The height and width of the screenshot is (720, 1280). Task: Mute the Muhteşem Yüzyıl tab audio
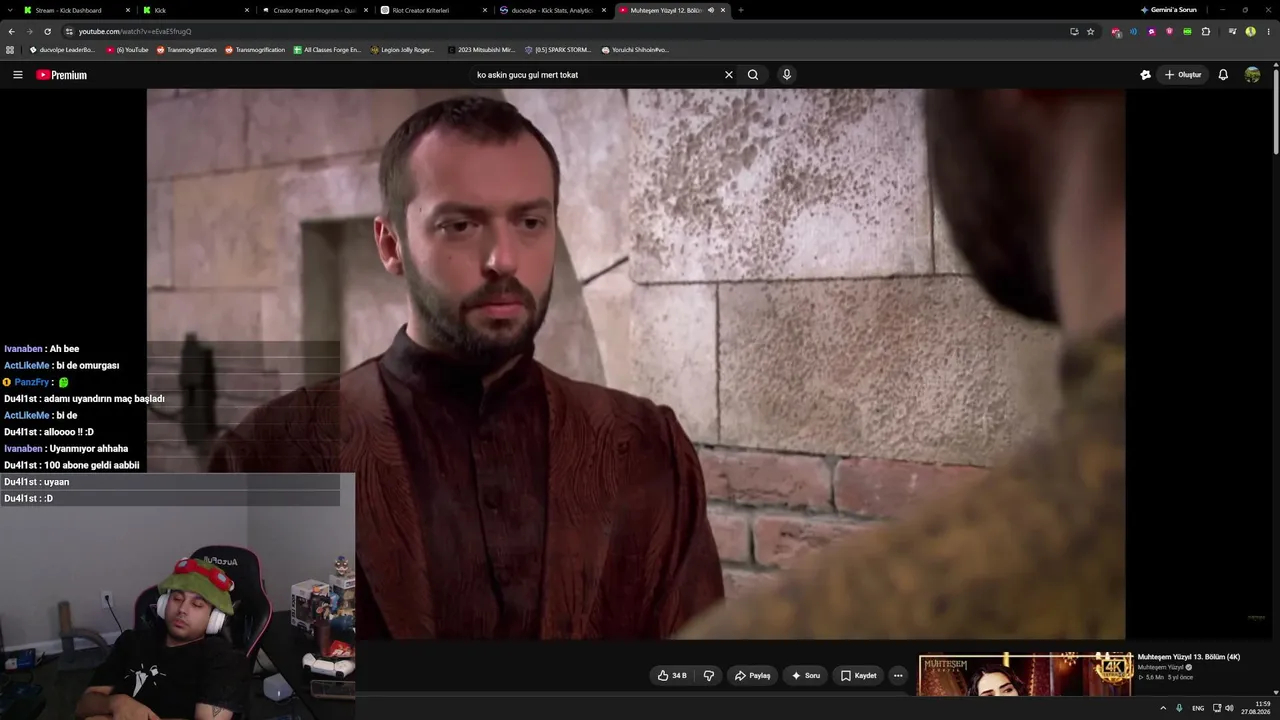(711, 10)
